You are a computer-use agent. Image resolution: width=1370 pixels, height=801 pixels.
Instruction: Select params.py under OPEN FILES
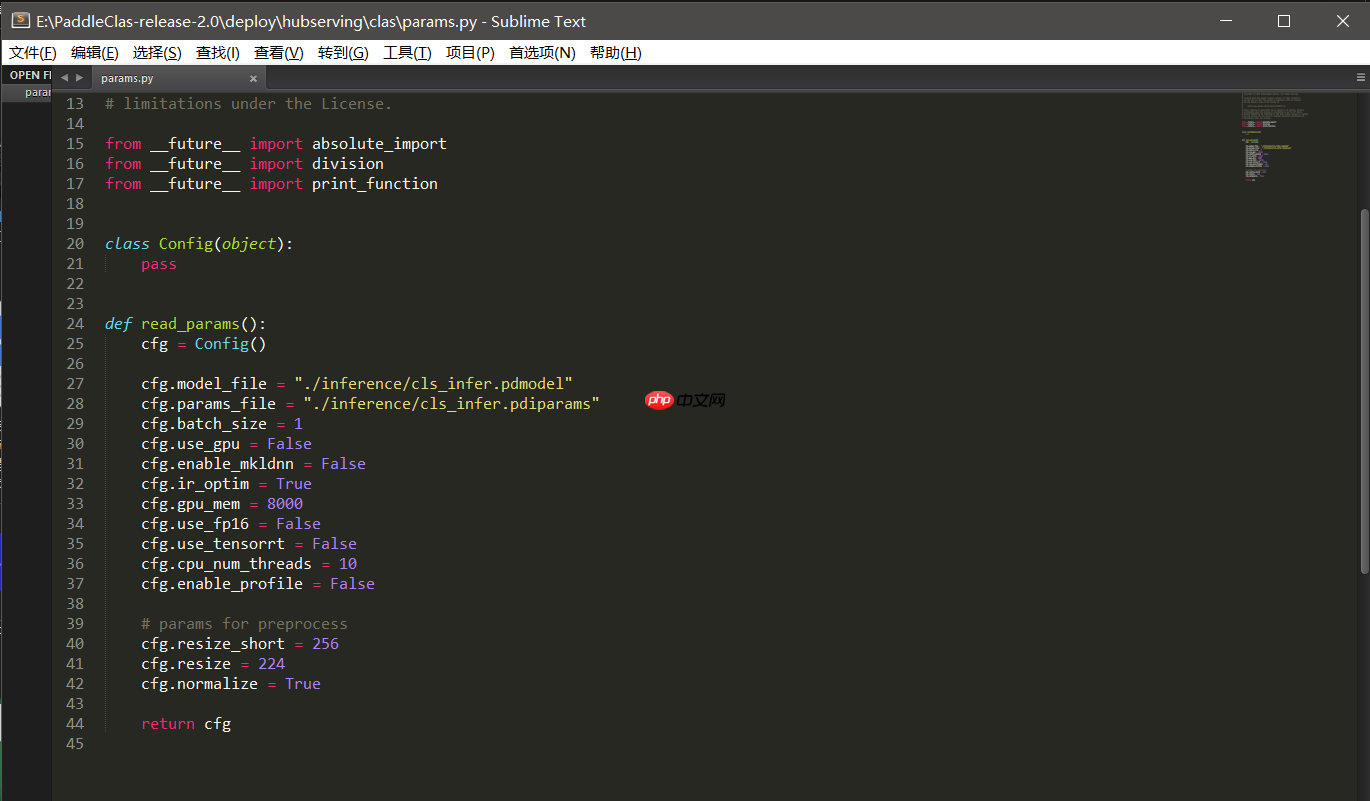[37, 91]
